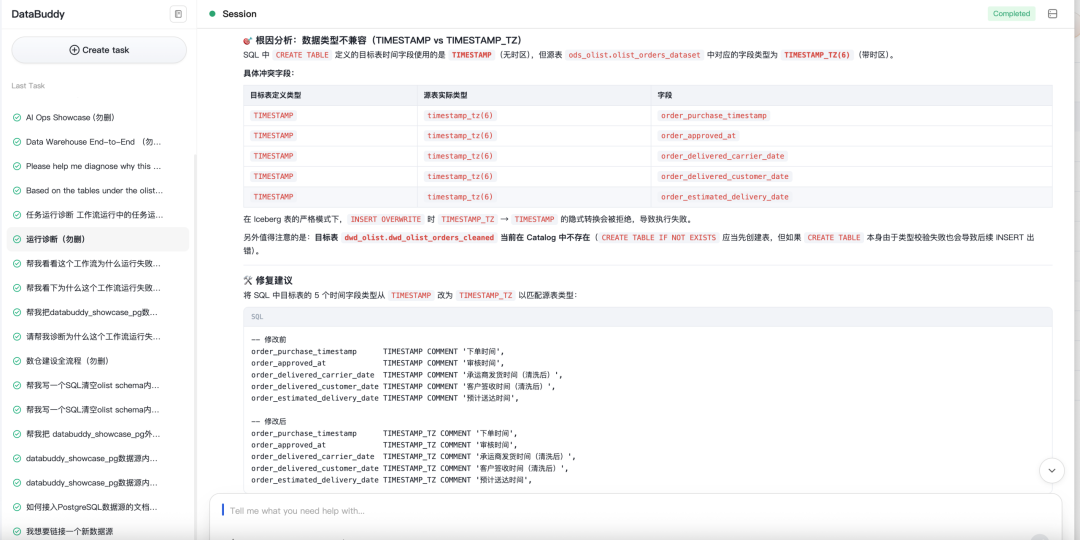Click the Create task button
Screen dimensions: 1080x540
click(x=99, y=50)
